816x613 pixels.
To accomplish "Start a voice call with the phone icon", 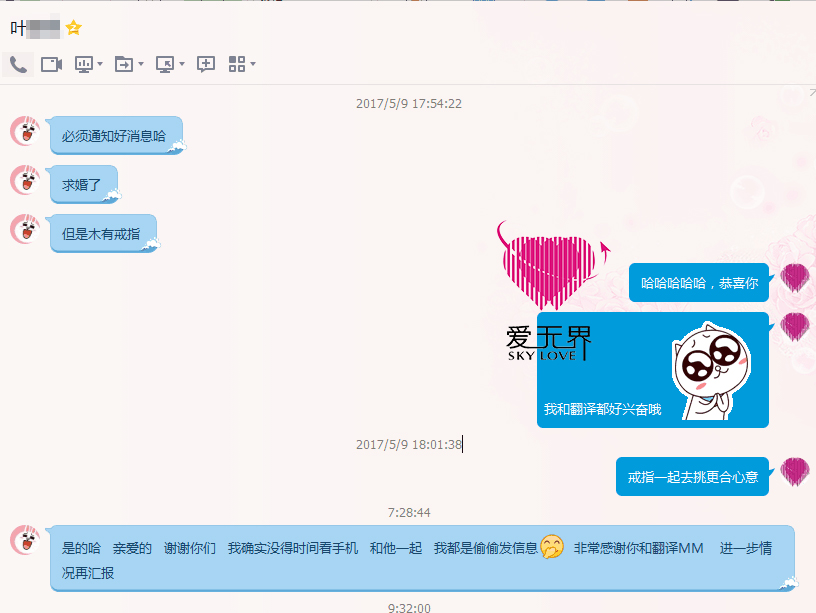I will coord(18,64).
